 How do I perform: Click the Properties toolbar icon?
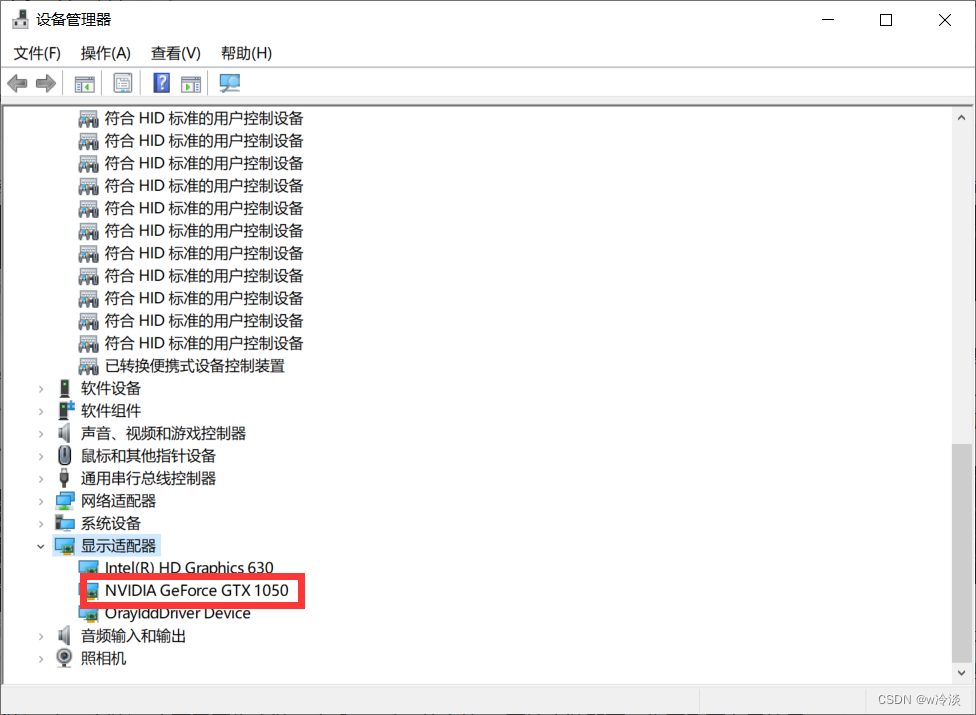pos(122,83)
